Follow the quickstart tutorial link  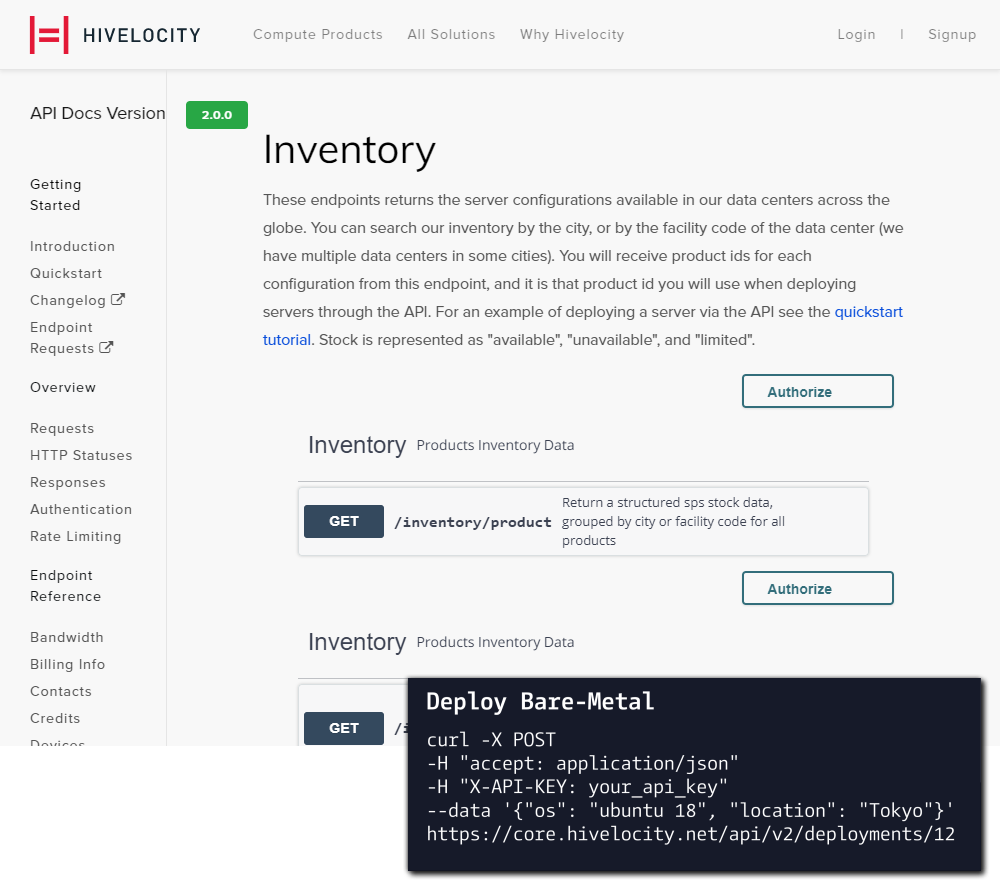coord(869,312)
